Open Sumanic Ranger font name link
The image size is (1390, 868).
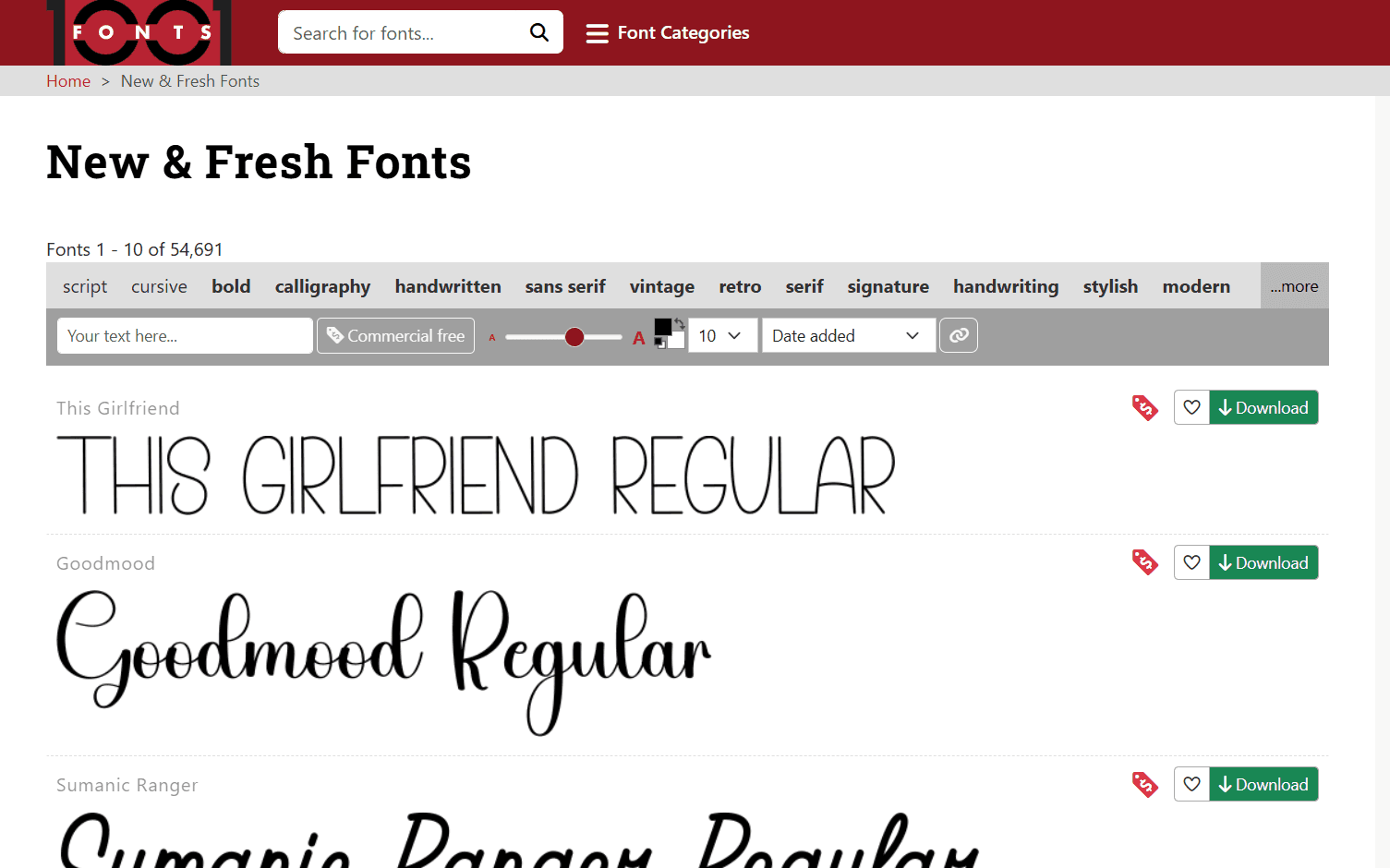[x=127, y=785]
